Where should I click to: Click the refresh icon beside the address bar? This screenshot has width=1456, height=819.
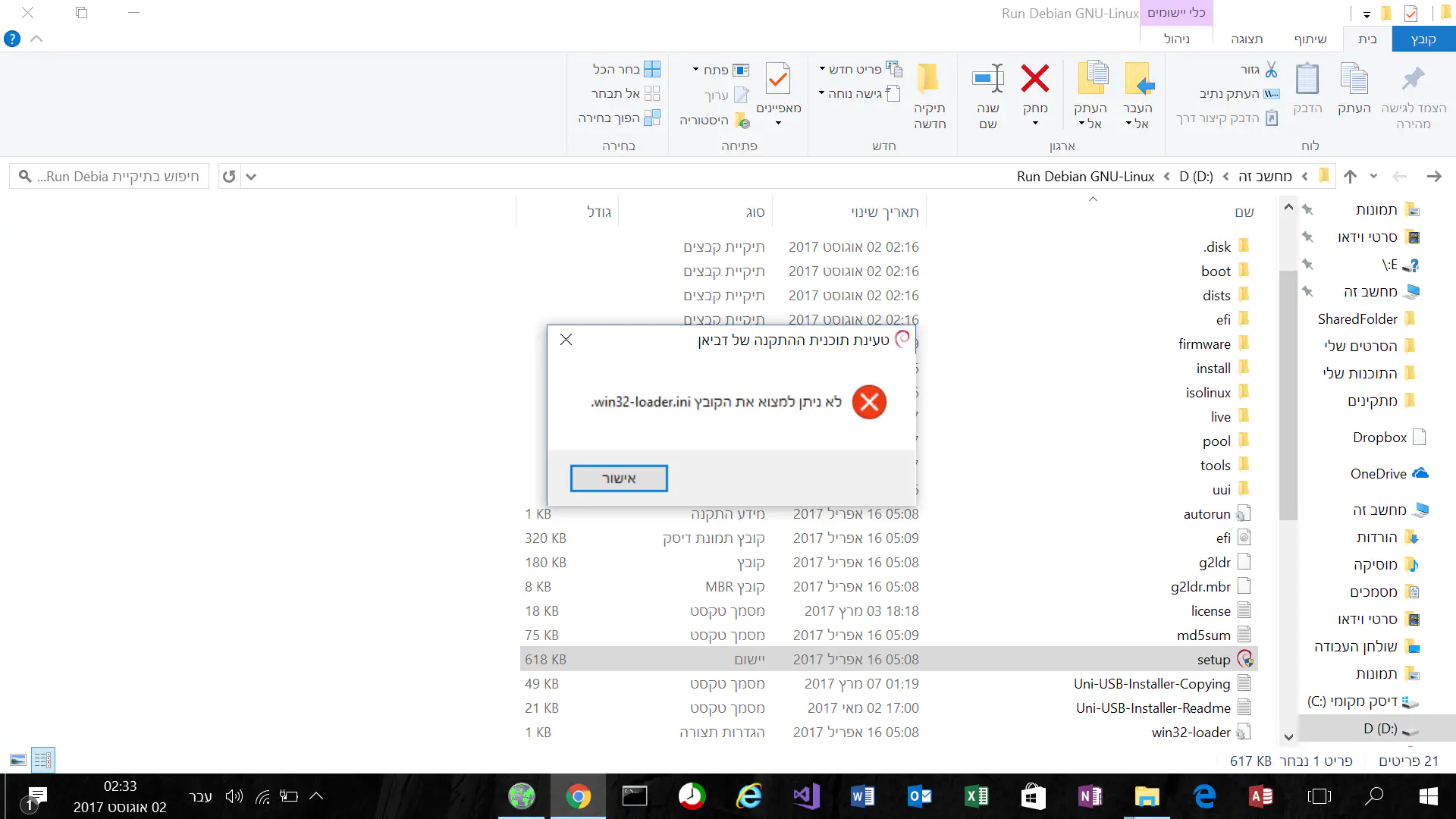click(229, 177)
